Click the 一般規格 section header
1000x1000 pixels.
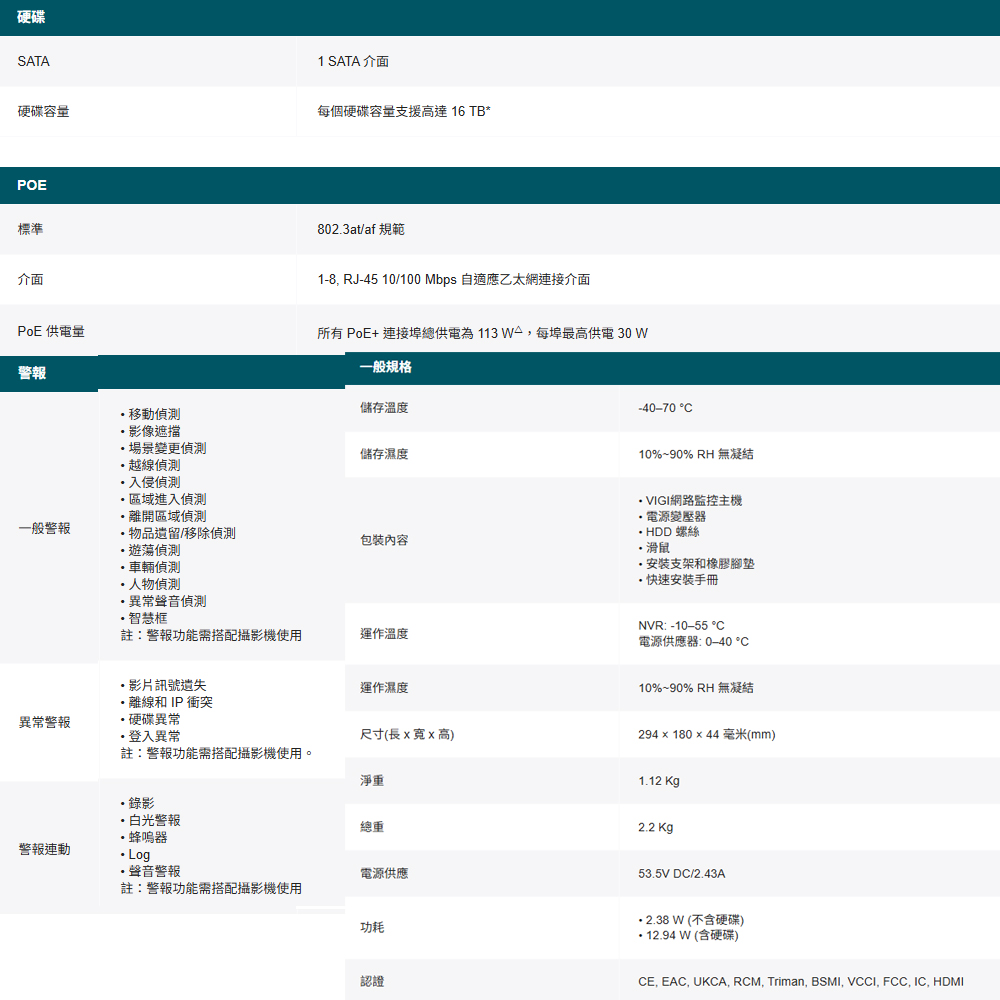tap(385, 367)
